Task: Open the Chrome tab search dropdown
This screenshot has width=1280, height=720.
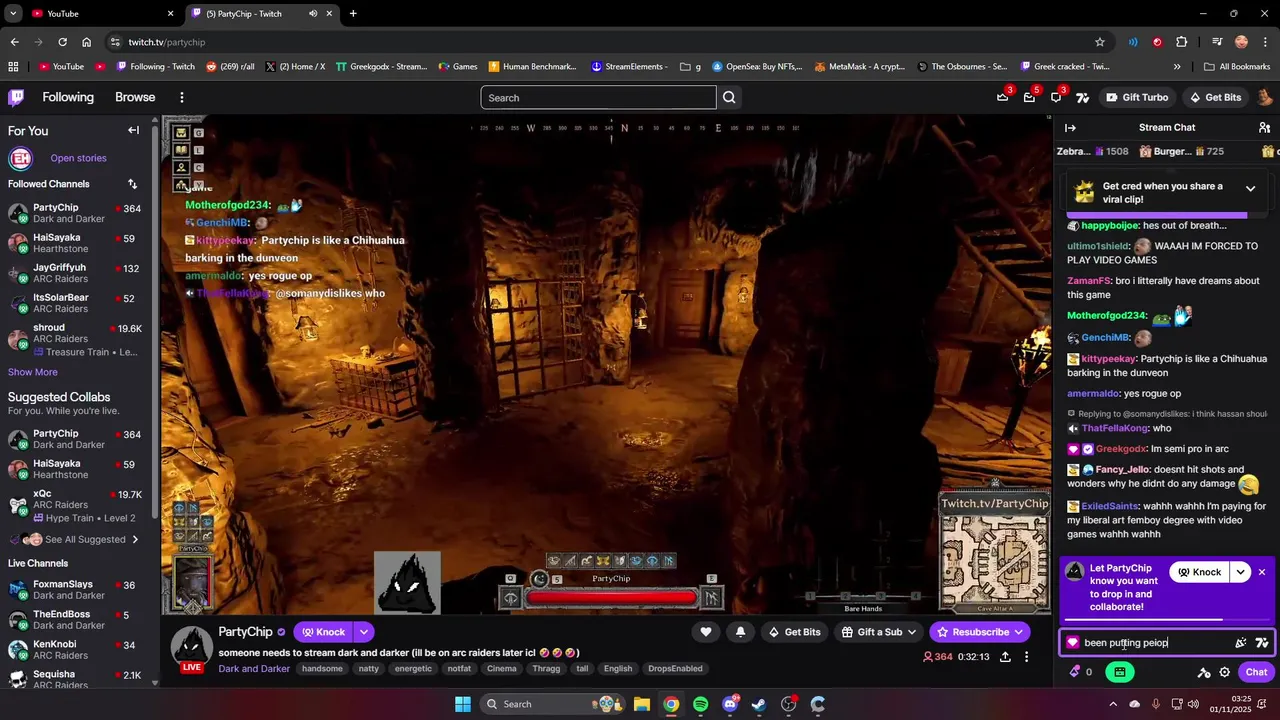Action: click(13, 14)
